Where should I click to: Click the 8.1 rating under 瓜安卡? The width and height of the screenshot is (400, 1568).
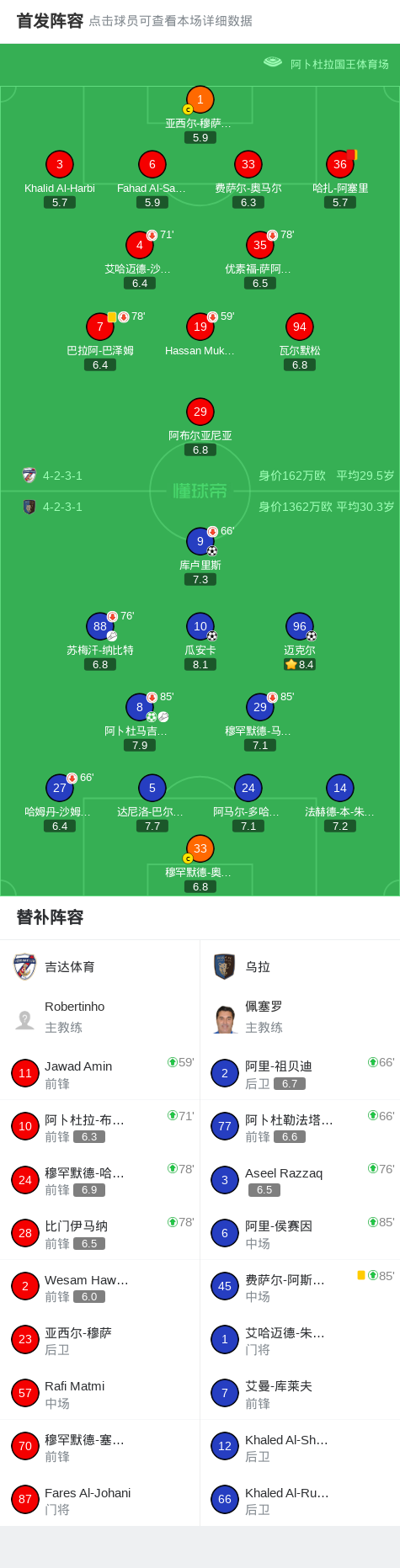click(200, 664)
